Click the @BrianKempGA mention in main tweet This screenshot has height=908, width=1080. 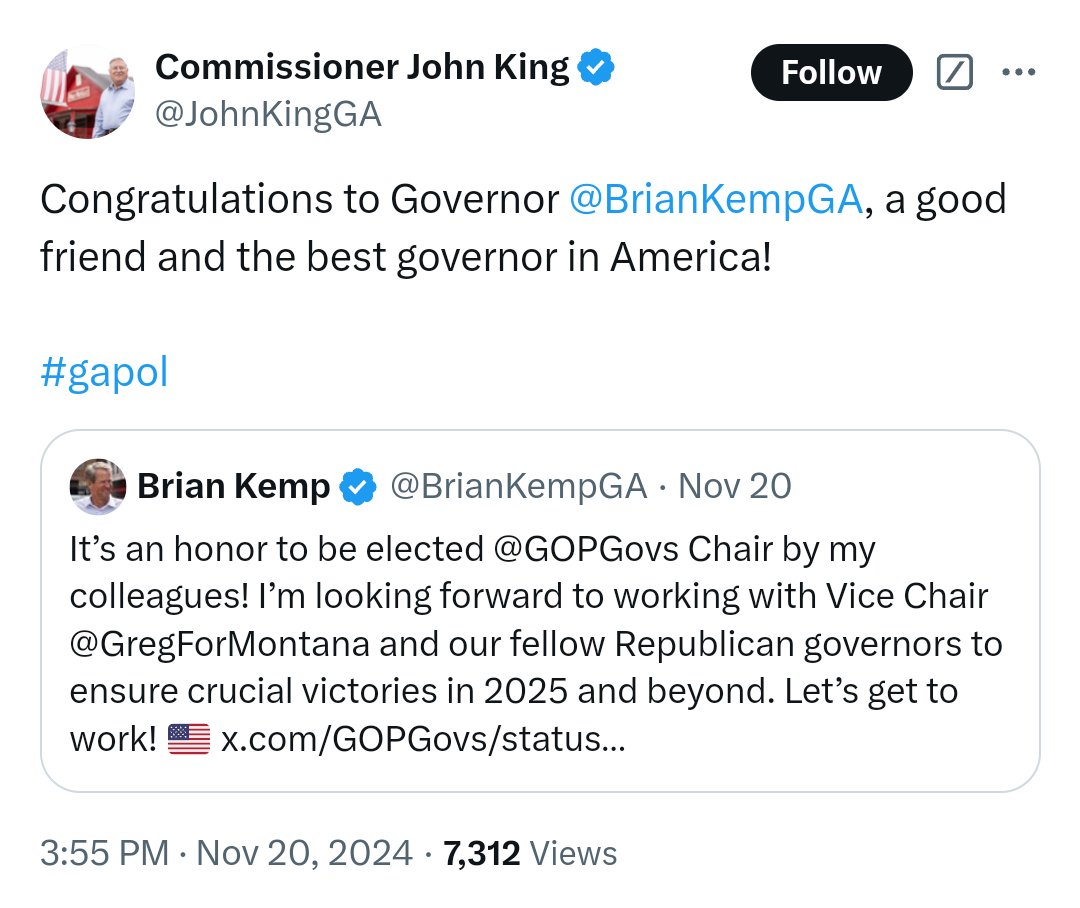click(x=715, y=200)
